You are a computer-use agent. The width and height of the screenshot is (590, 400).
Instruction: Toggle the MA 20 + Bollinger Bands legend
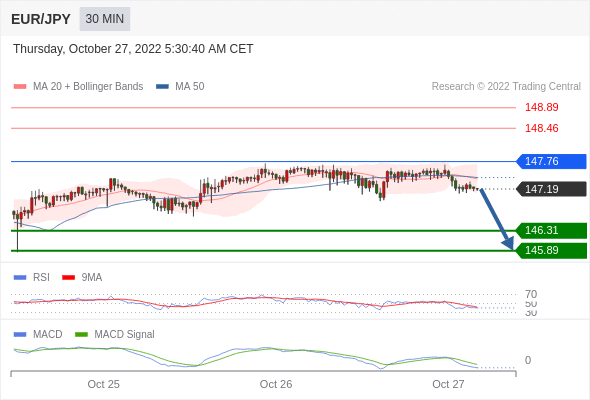pos(78,87)
